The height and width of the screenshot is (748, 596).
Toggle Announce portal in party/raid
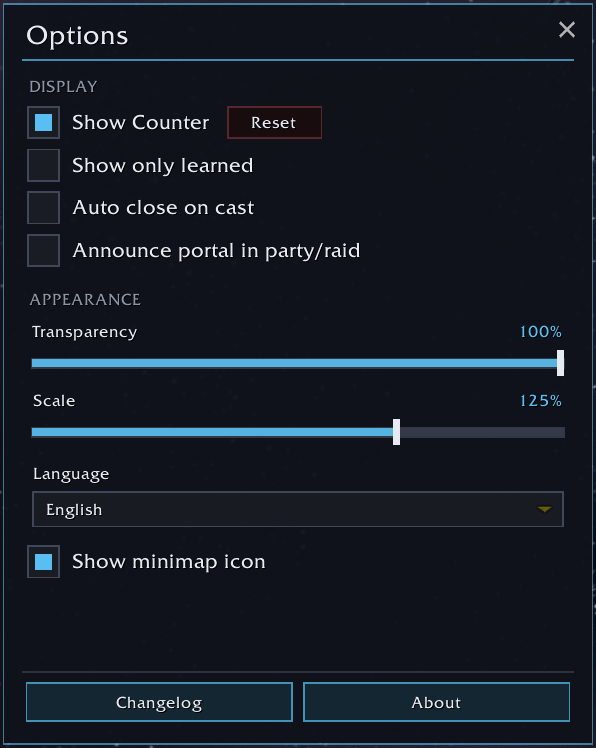coord(43,250)
